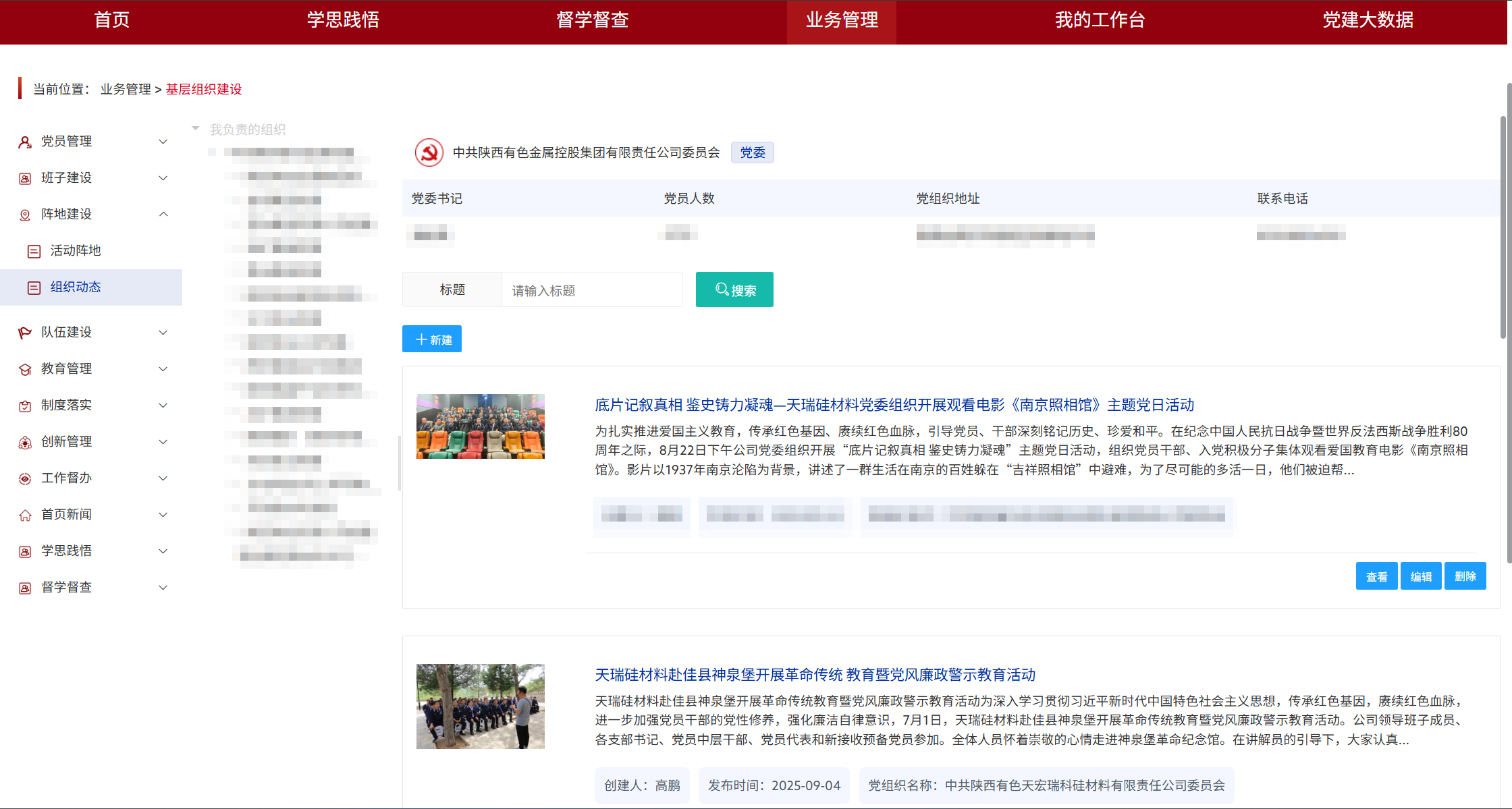Click the 队伍建设 flag icon
This screenshot has height=809, width=1512.
pos(25,333)
